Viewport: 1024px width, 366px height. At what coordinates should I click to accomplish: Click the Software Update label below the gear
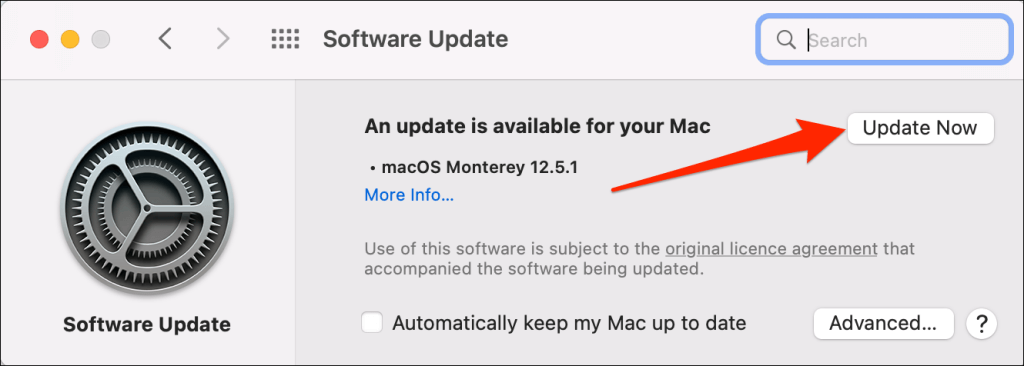pos(147,324)
